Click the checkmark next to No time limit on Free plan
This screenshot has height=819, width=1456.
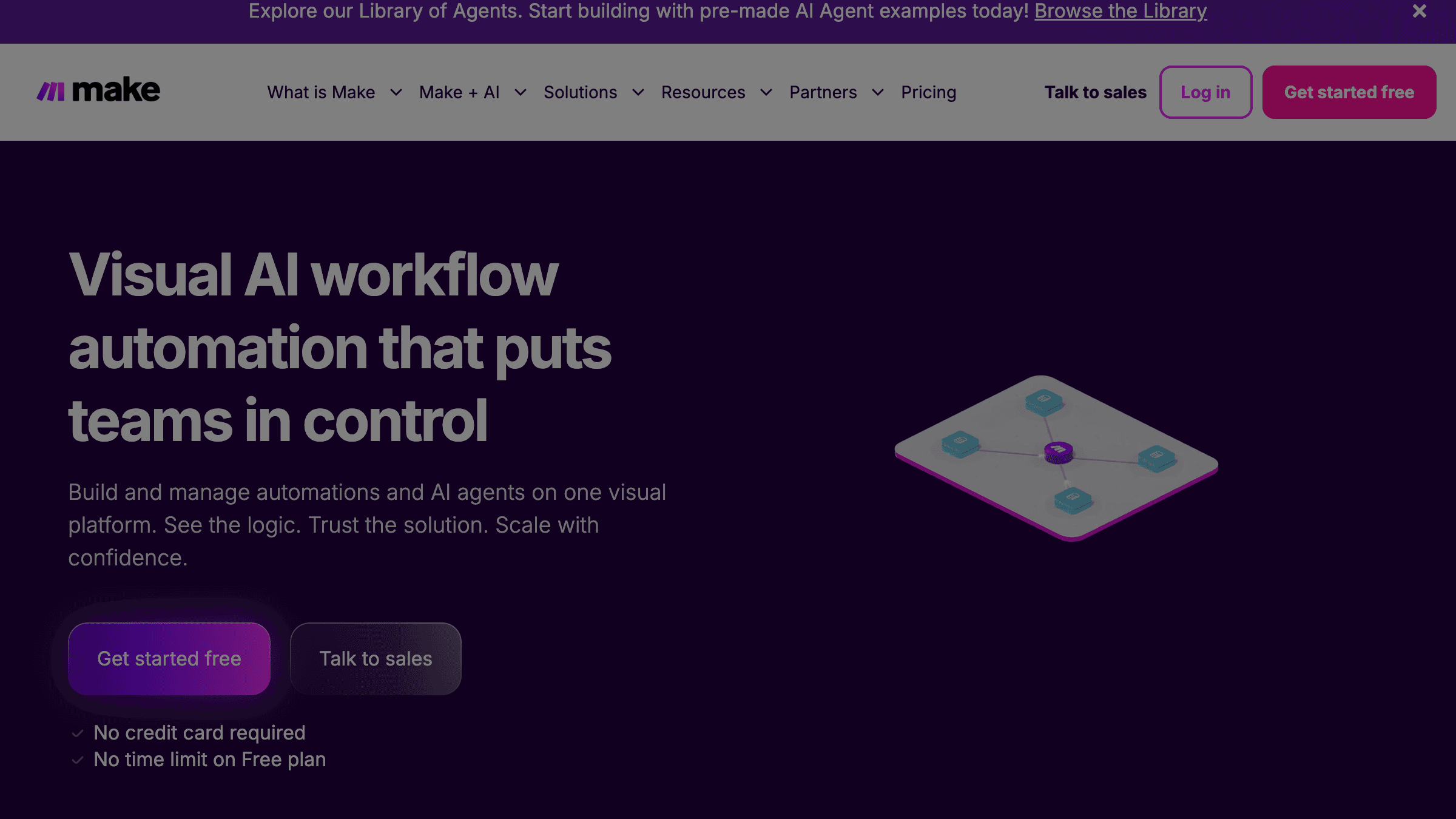tap(78, 759)
